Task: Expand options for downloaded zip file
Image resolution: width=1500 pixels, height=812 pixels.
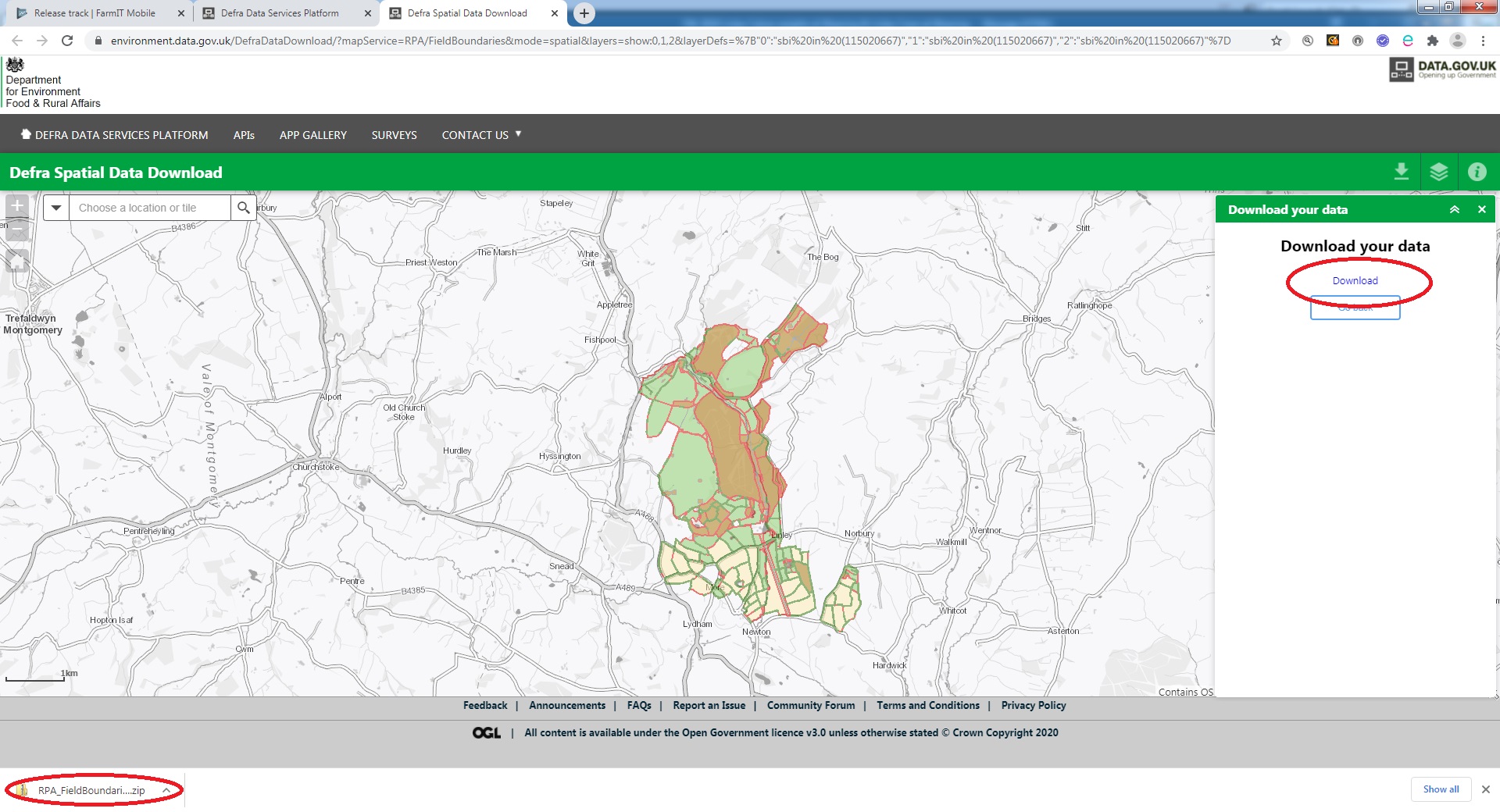Action: click(x=166, y=790)
